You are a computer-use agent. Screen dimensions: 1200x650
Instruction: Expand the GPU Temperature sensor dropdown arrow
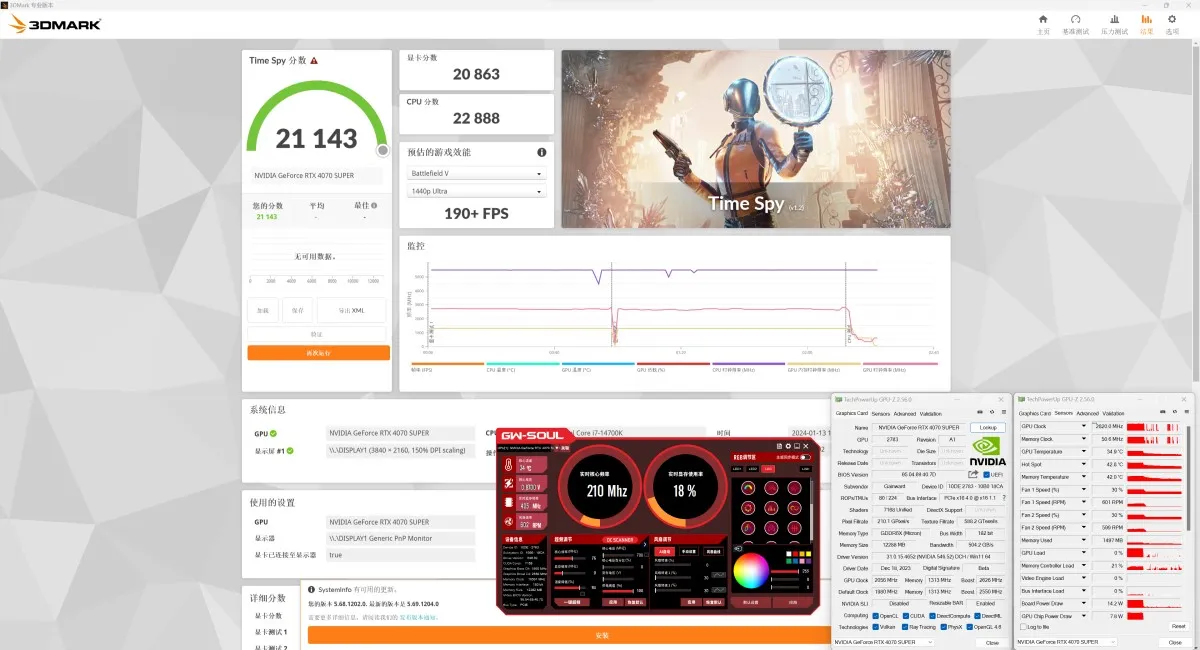1084,452
